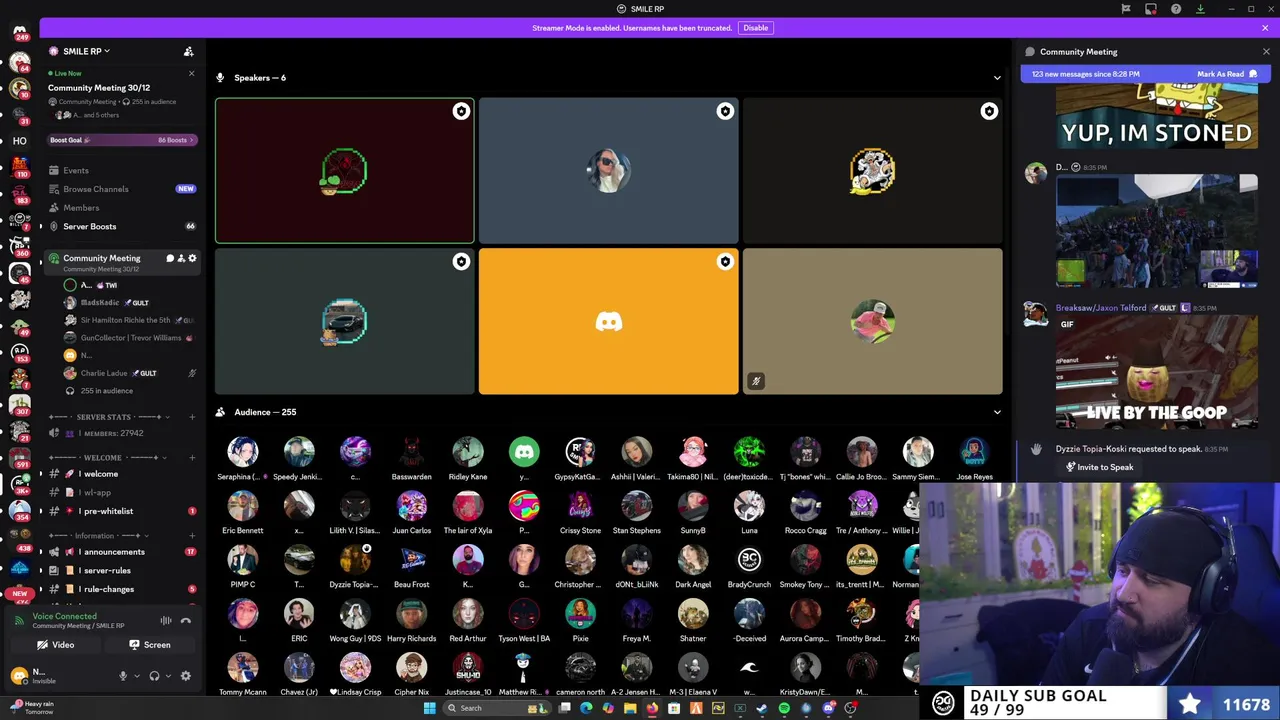The width and height of the screenshot is (1280, 720).
Task: Select the HO server icon
Action: [x=19, y=141]
